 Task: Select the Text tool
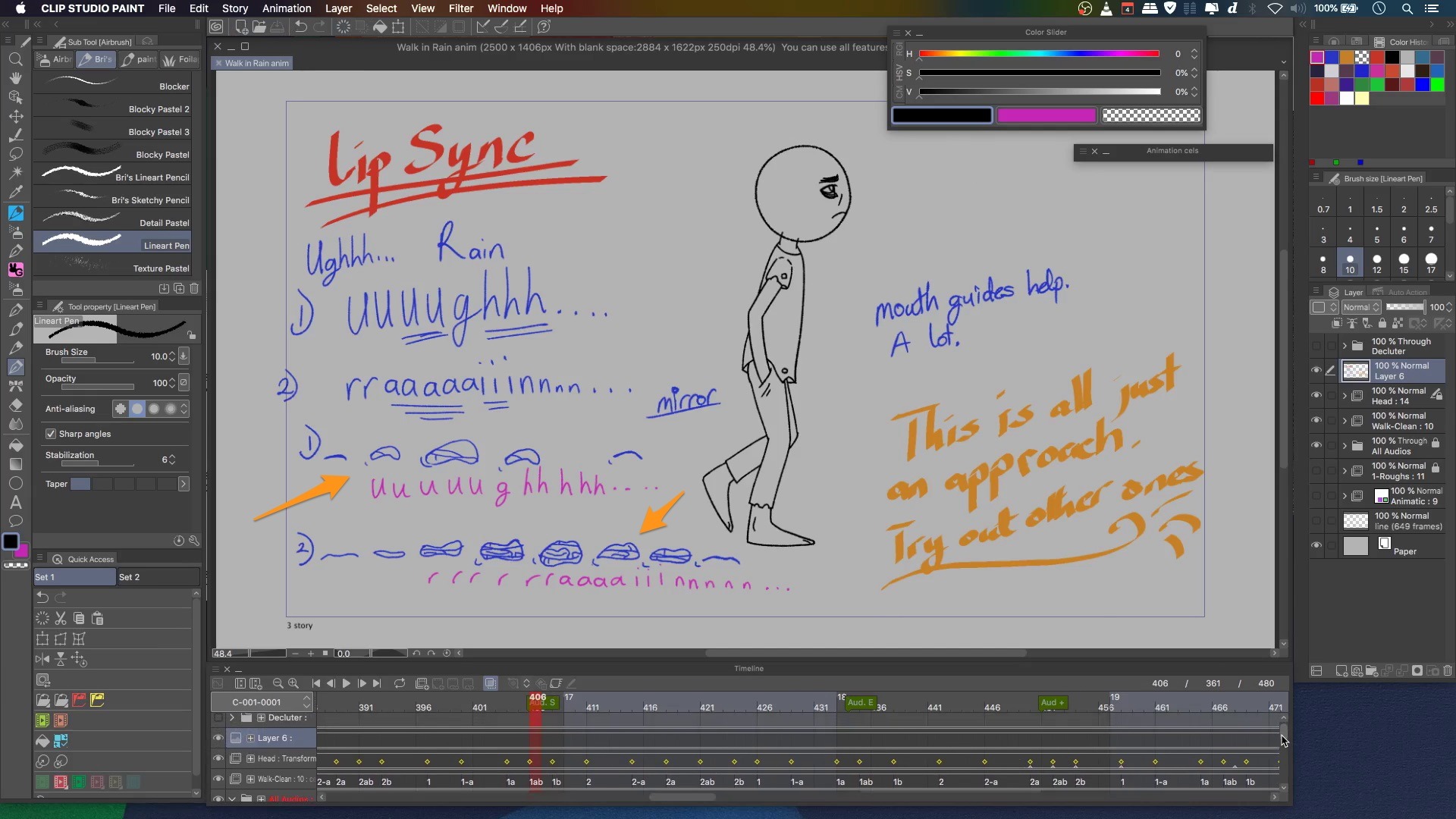click(15, 502)
